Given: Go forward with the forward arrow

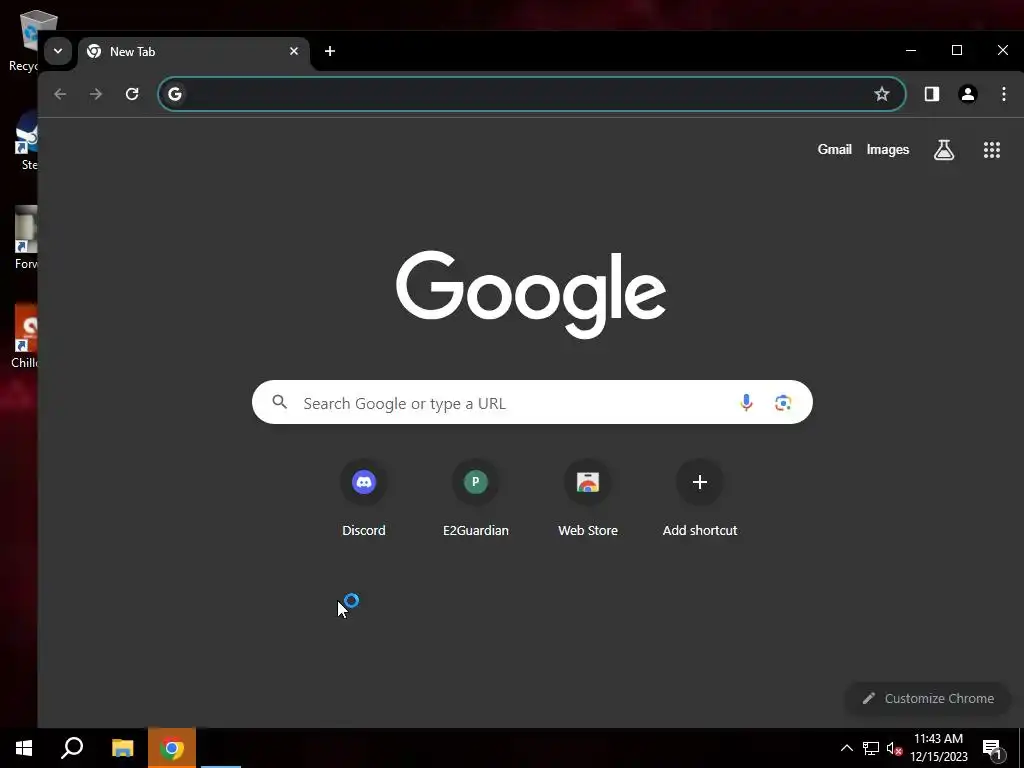Looking at the screenshot, I should click(x=96, y=94).
